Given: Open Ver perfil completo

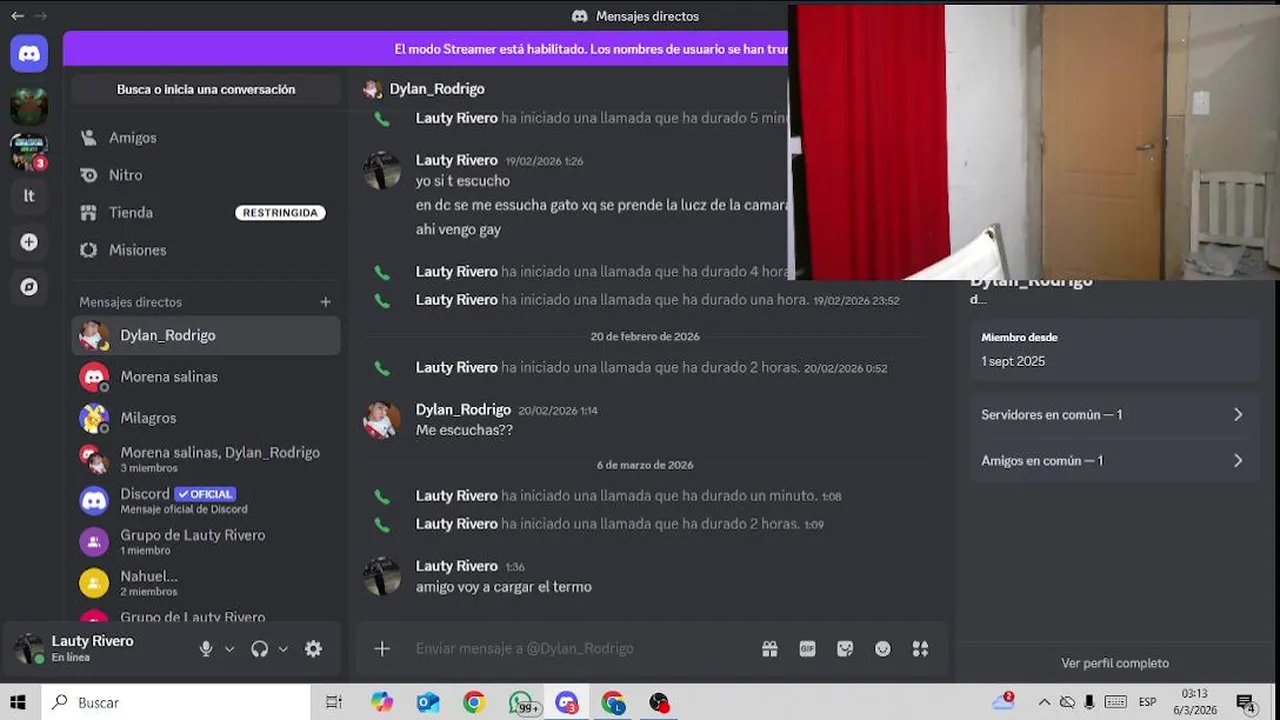Looking at the screenshot, I should pos(1115,663).
